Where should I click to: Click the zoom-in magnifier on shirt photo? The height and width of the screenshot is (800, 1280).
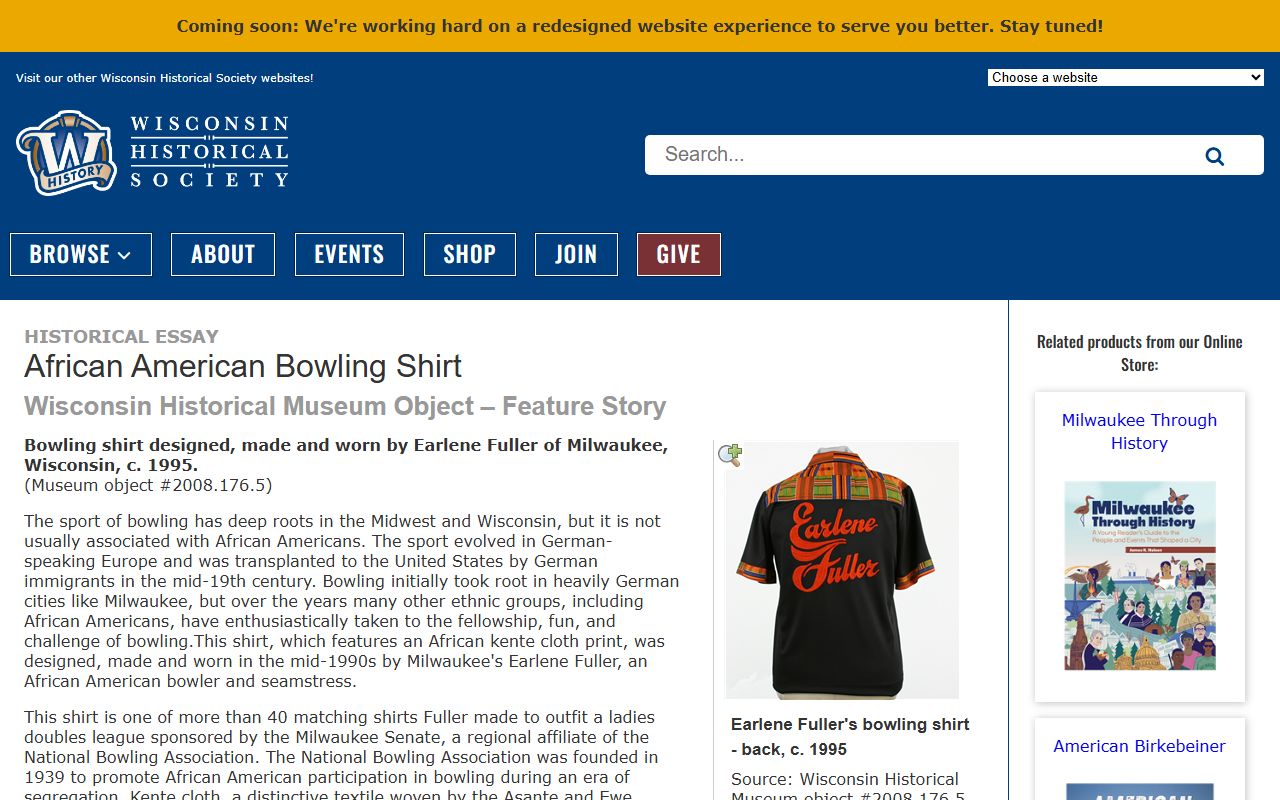tap(730, 456)
